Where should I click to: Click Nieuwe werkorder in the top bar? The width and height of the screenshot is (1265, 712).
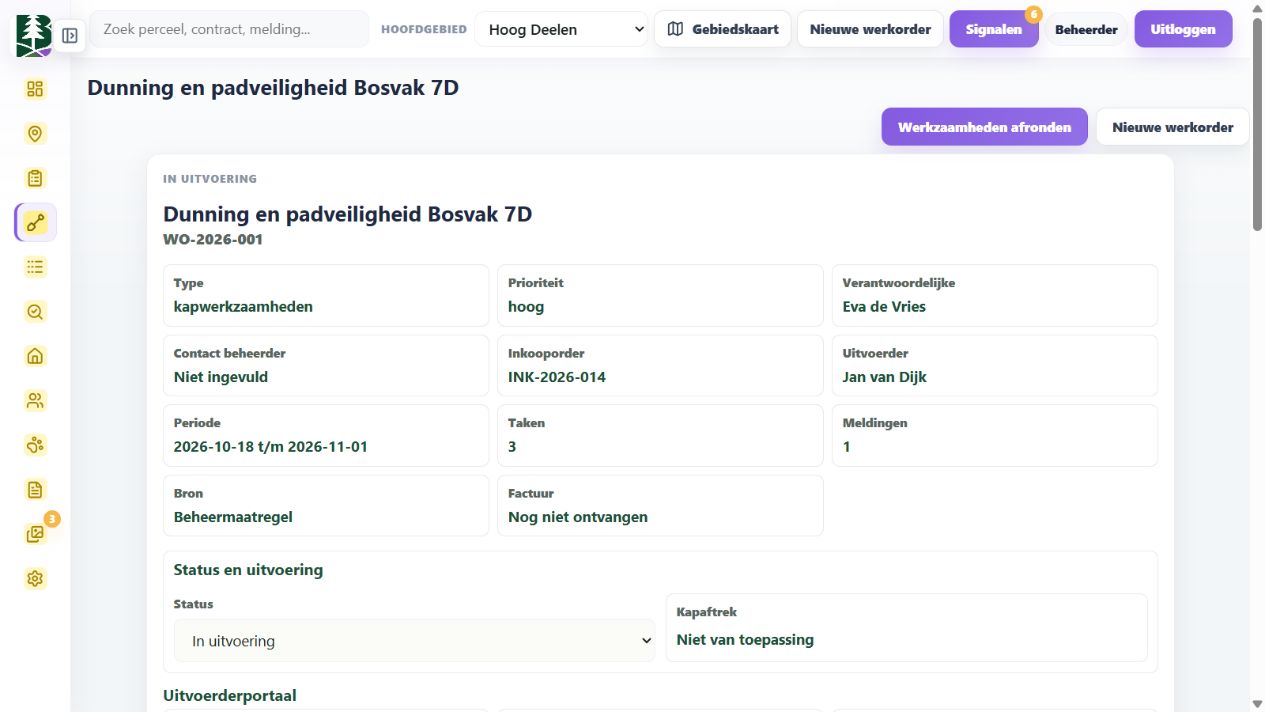coord(870,29)
